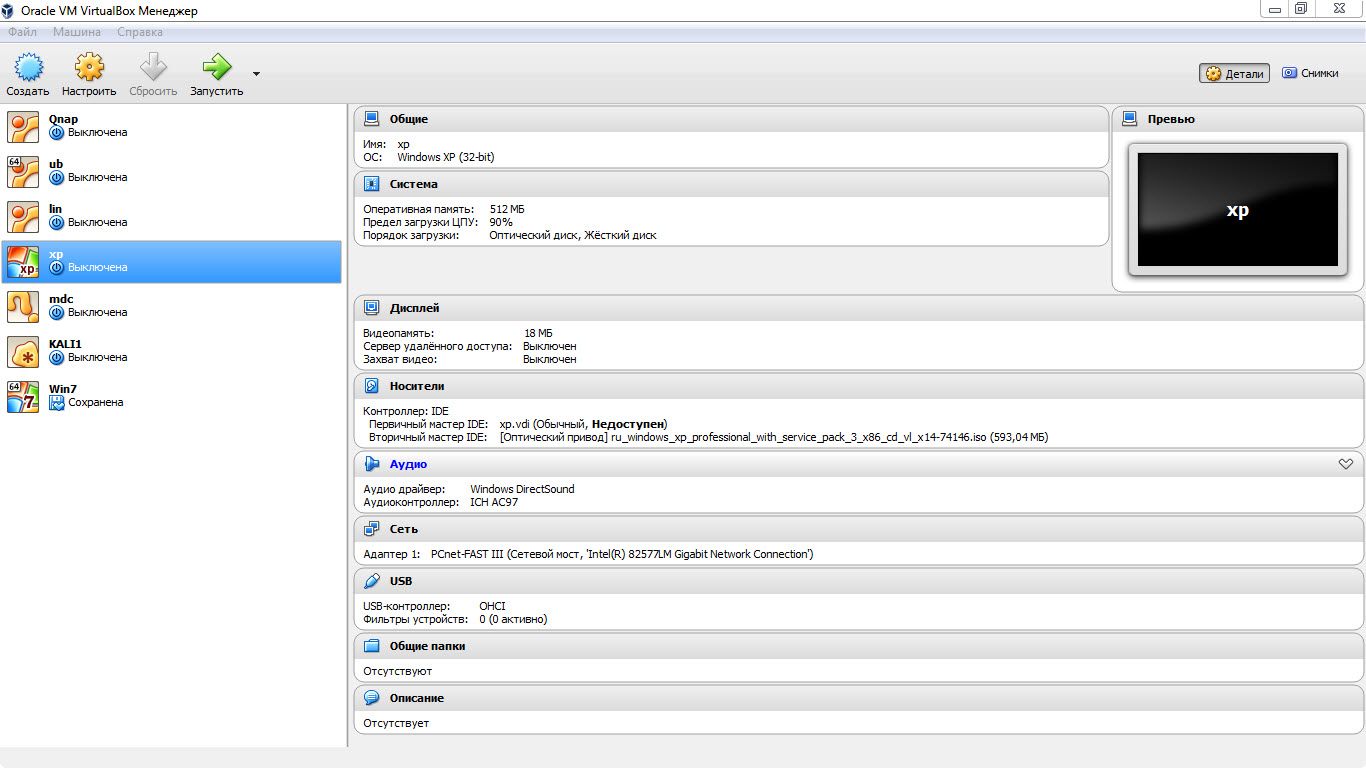Click the ICH AC97 audio controller value

[x=494, y=502]
